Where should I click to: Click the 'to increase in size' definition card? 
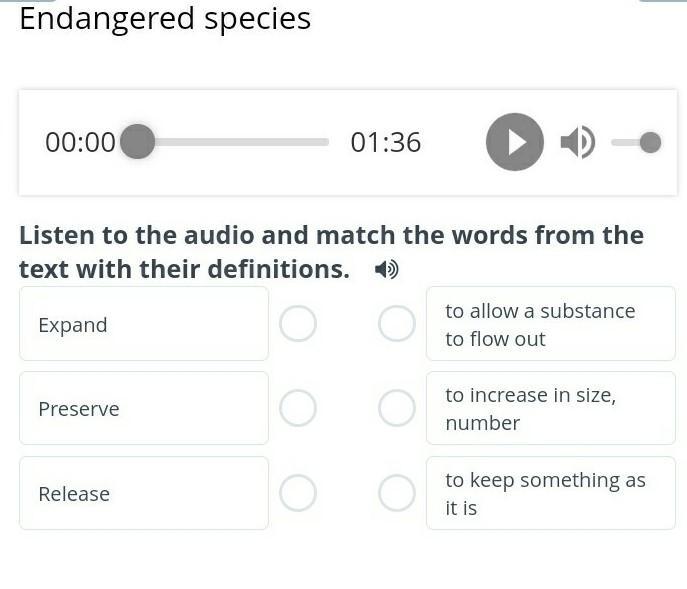pos(551,408)
